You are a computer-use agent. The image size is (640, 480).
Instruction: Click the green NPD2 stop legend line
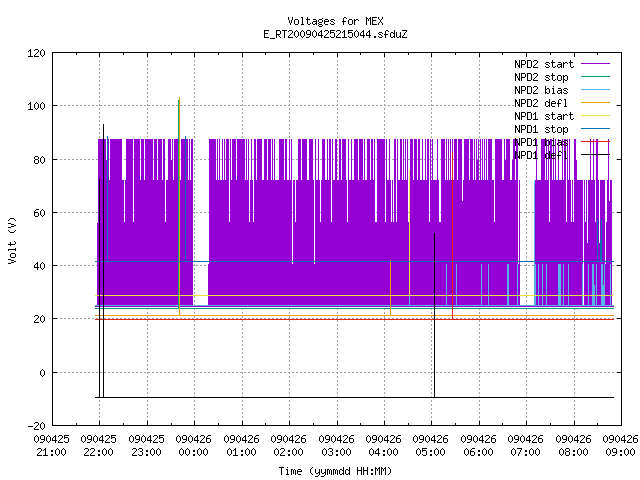(x=596, y=77)
